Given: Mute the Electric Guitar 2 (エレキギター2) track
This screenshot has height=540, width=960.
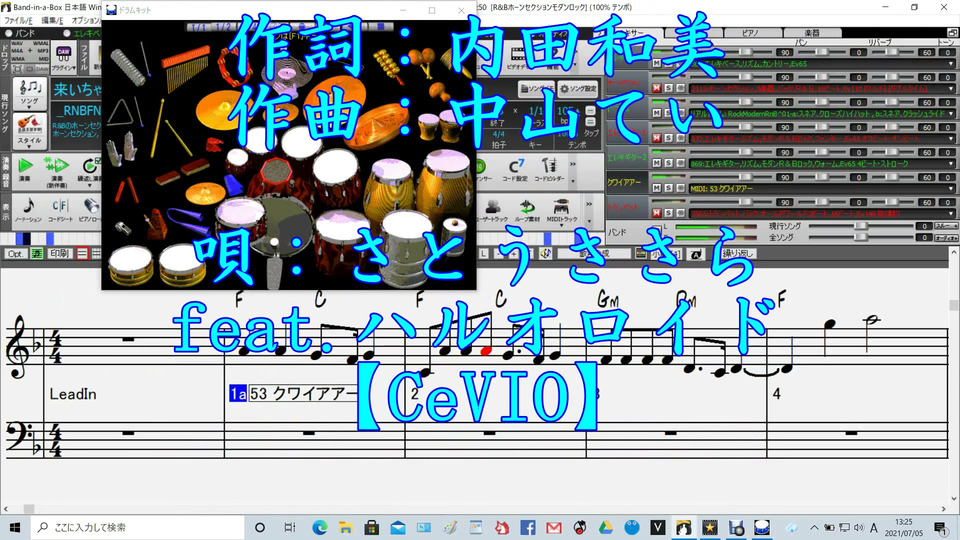Looking at the screenshot, I should click(x=657, y=163).
